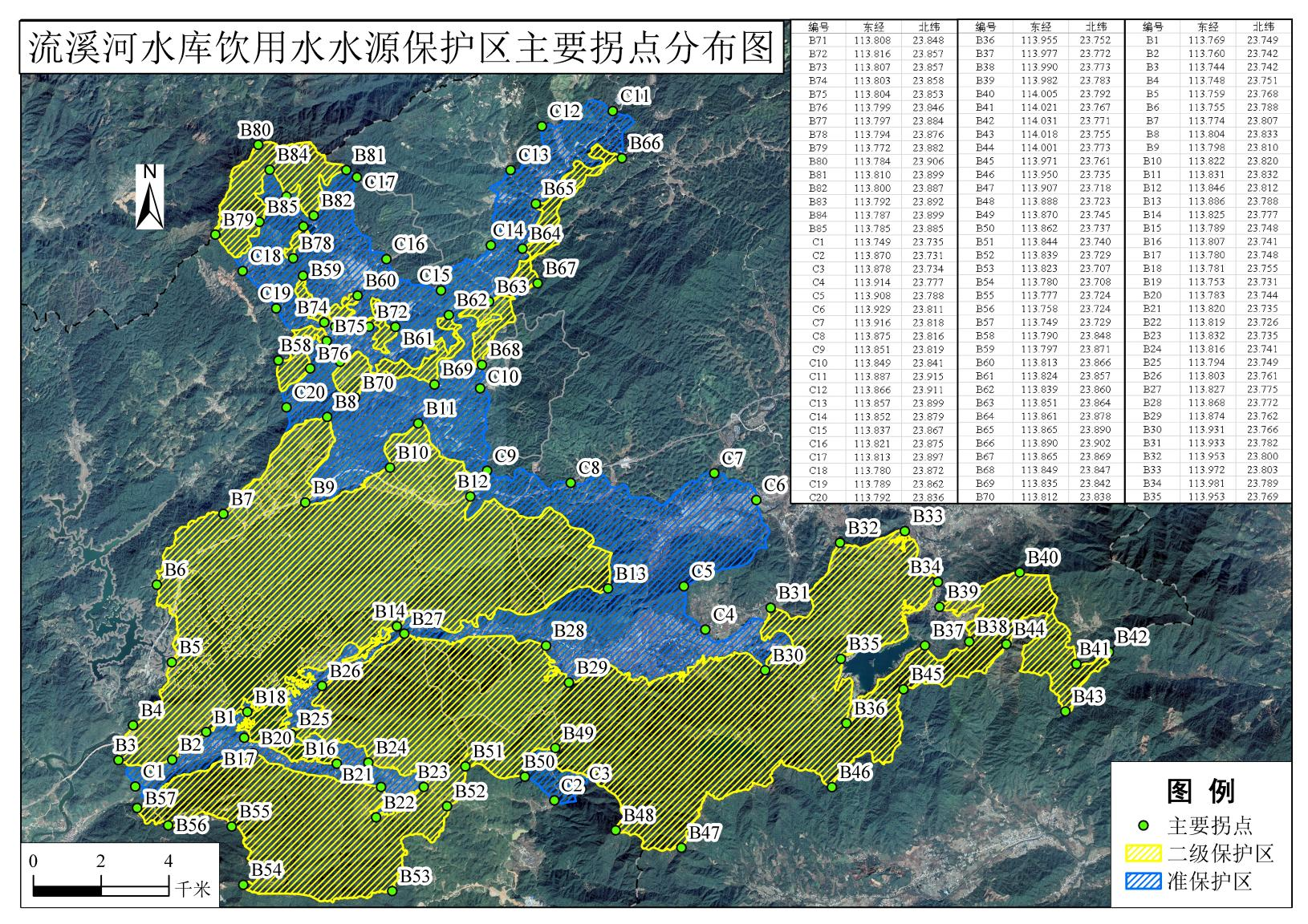Click the B43 turning point marker
Image resolution: width=1308 pixels, height=924 pixels.
(1066, 711)
